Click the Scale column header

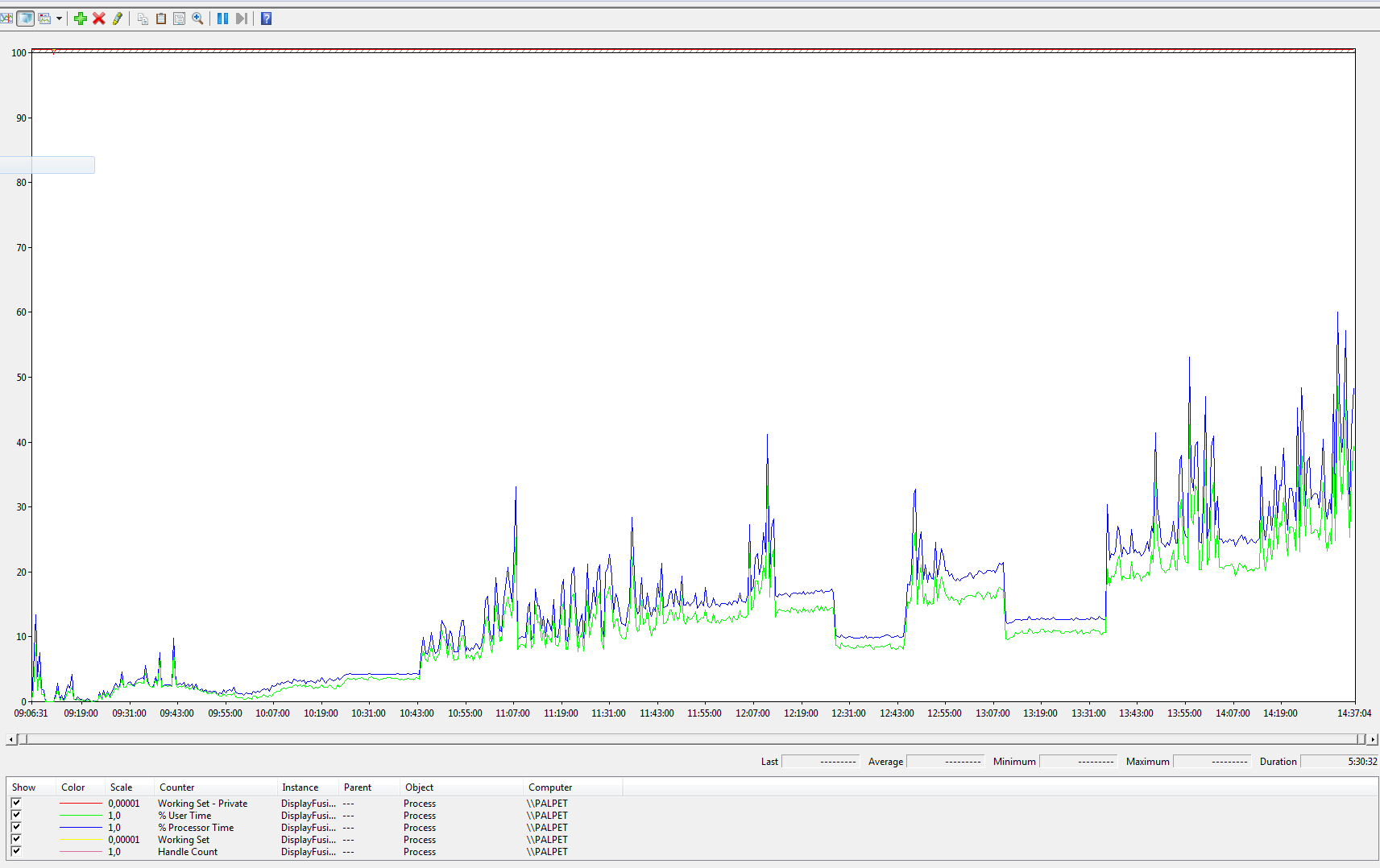click(x=122, y=787)
